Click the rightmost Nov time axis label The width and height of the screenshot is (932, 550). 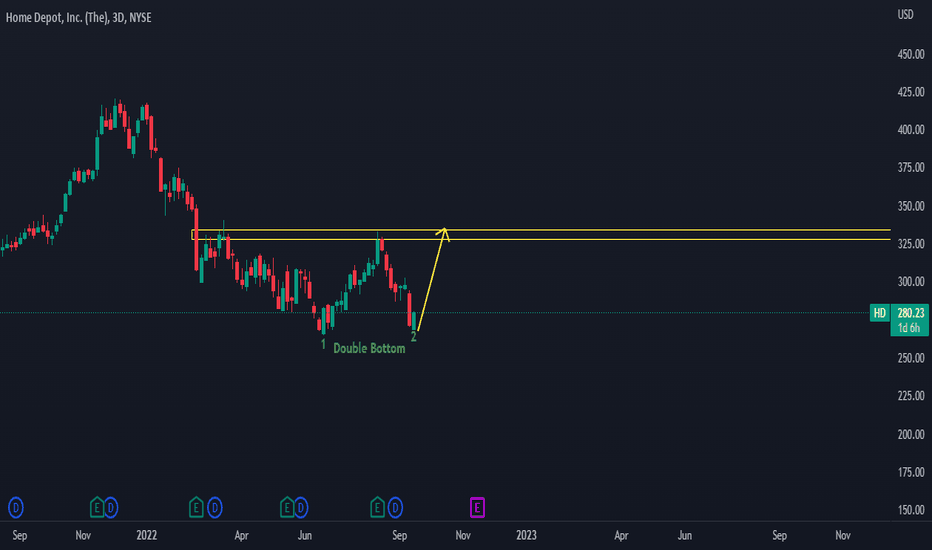tap(843, 535)
